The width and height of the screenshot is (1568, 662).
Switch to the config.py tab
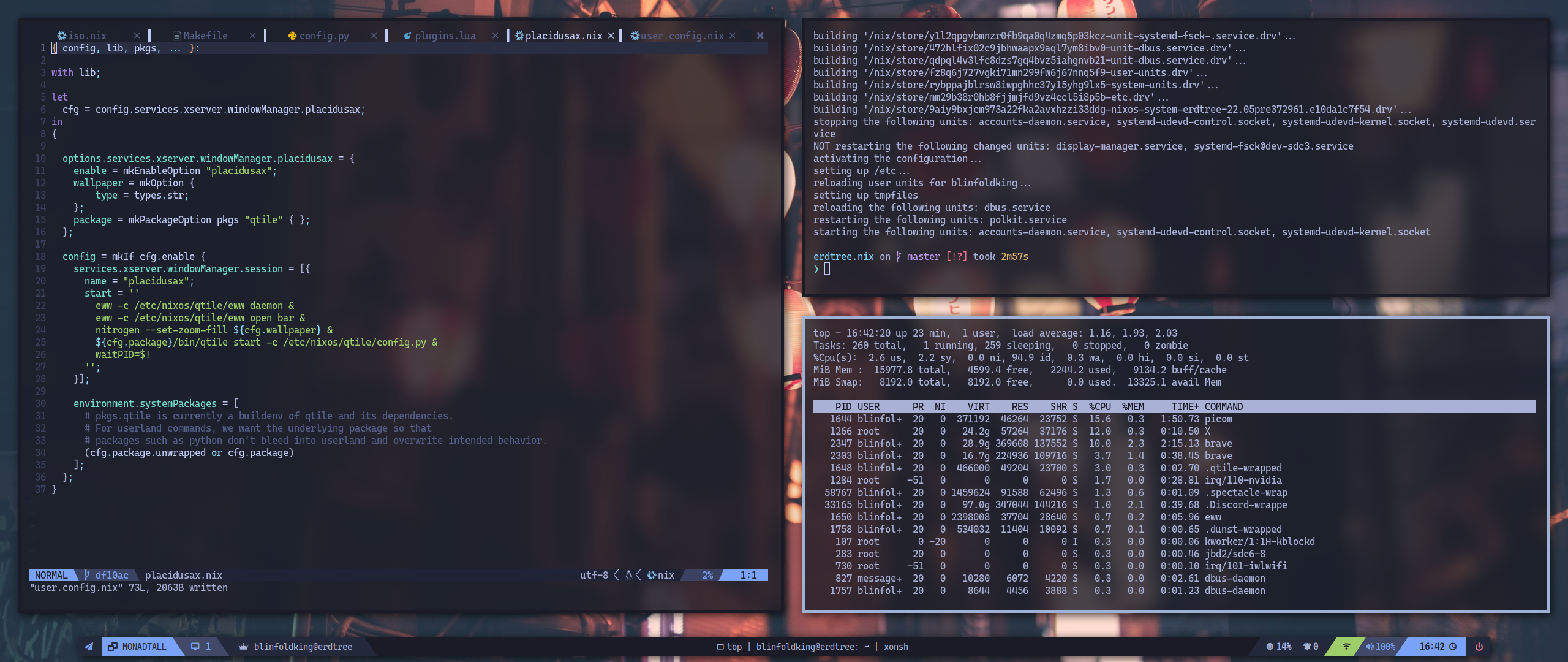[x=323, y=36]
